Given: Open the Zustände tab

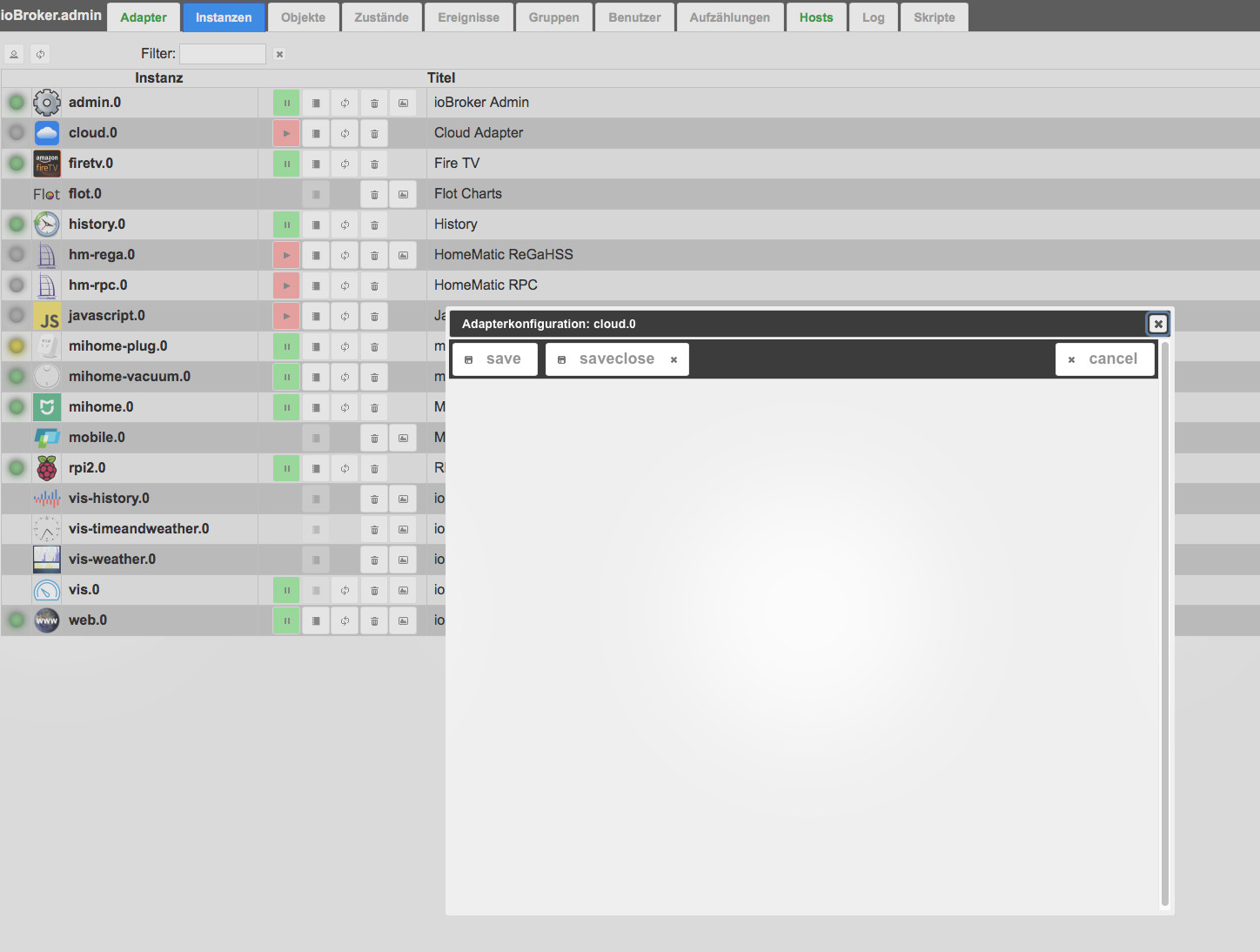Looking at the screenshot, I should (381, 17).
